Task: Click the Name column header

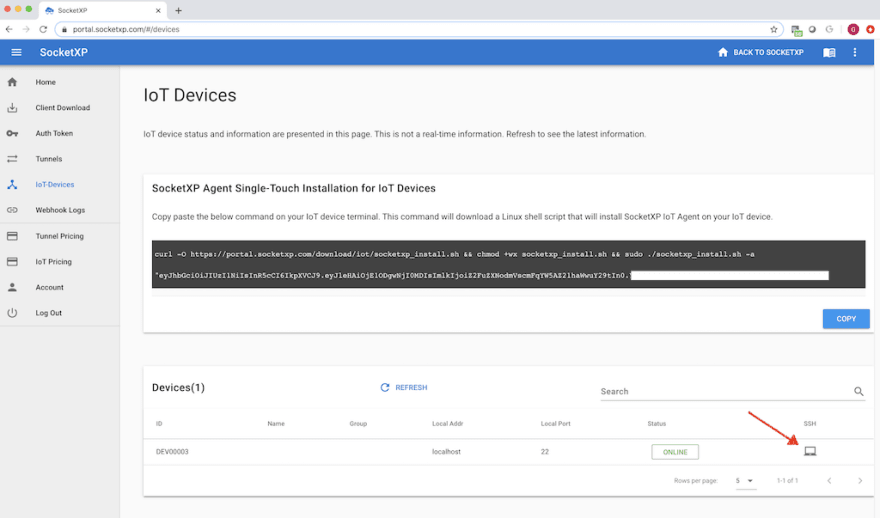Action: click(276, 424)
